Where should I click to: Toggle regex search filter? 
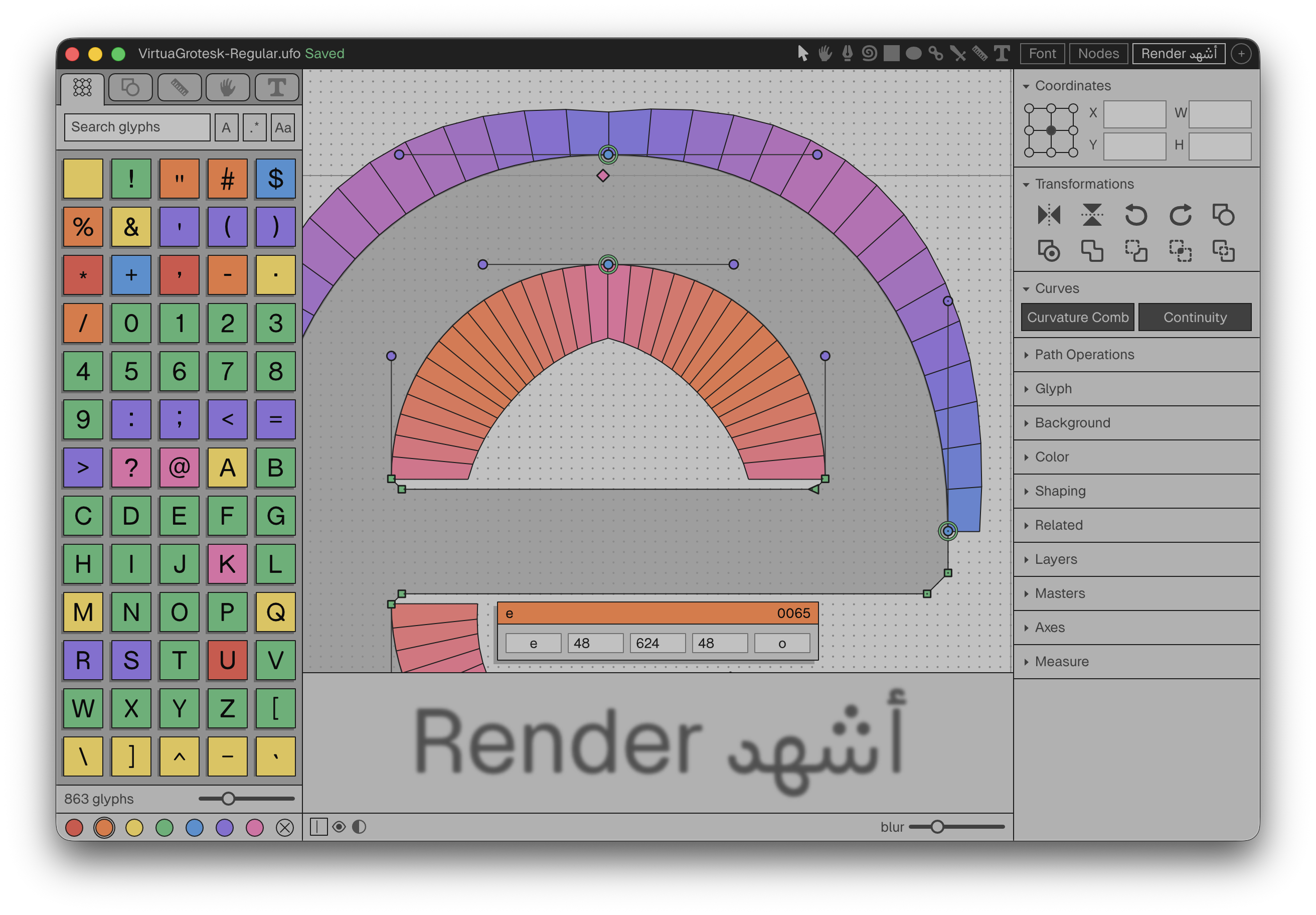(x=254, y=127)
